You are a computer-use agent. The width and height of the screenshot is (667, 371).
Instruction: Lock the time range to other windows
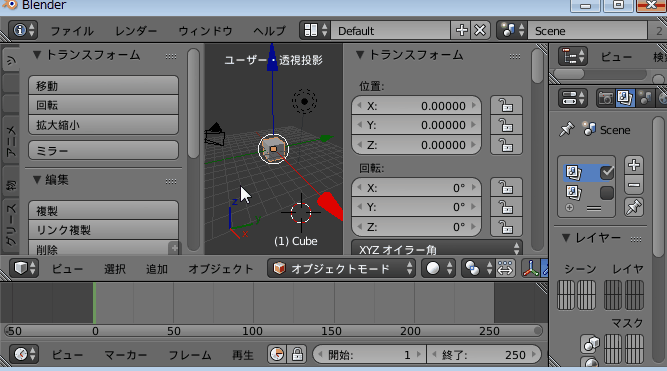(x=297, y=354)
